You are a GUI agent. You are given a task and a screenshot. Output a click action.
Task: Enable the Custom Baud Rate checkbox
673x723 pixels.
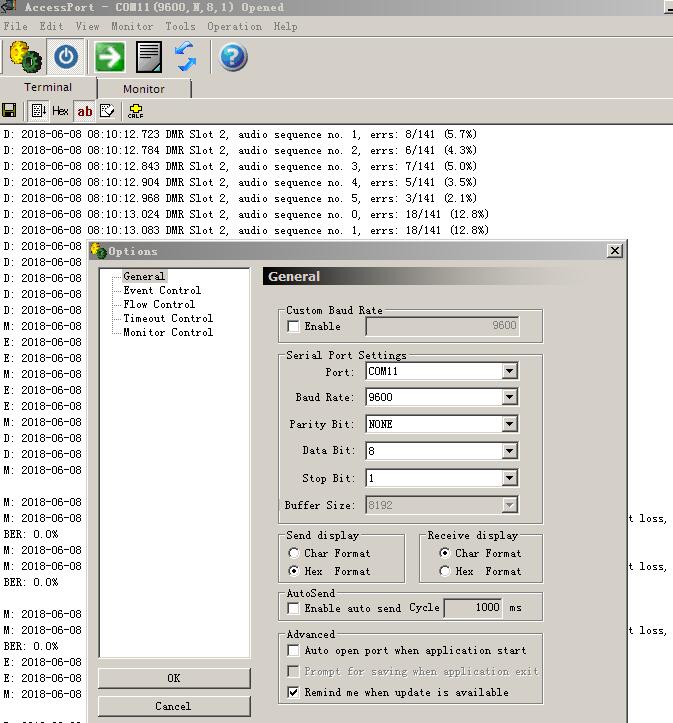pos(293,326)
